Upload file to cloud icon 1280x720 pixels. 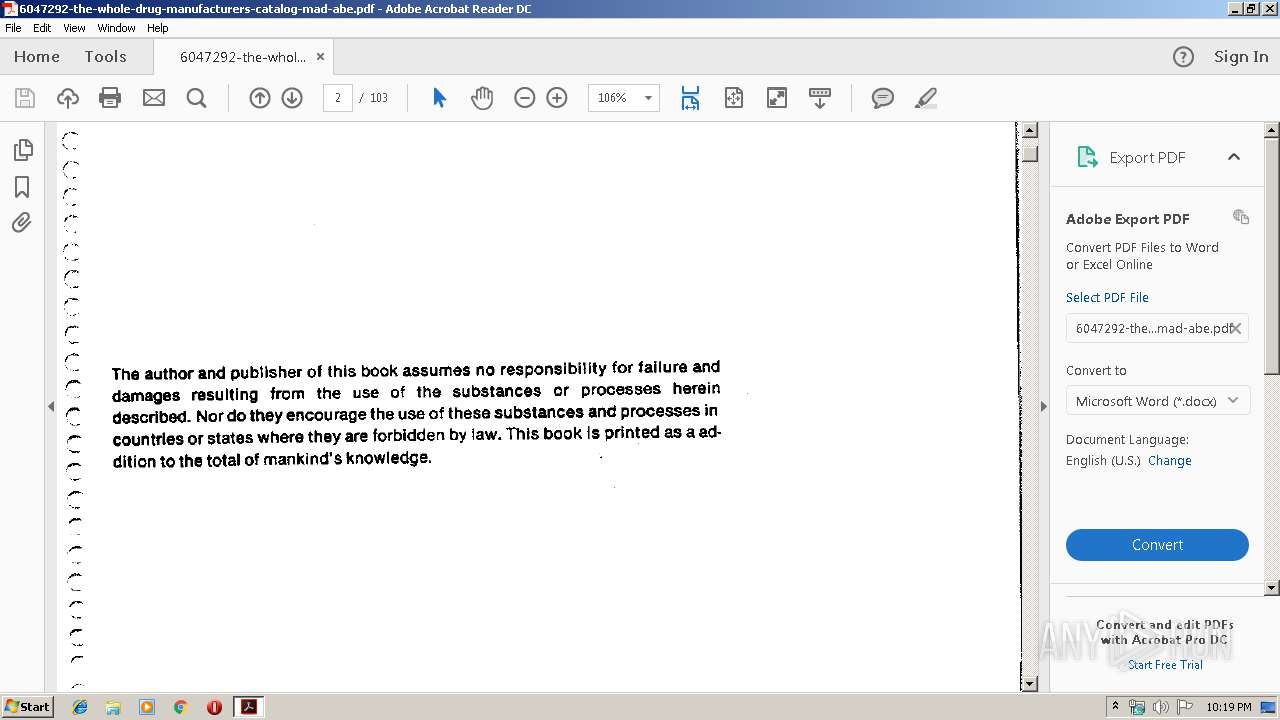click(68, 98)
